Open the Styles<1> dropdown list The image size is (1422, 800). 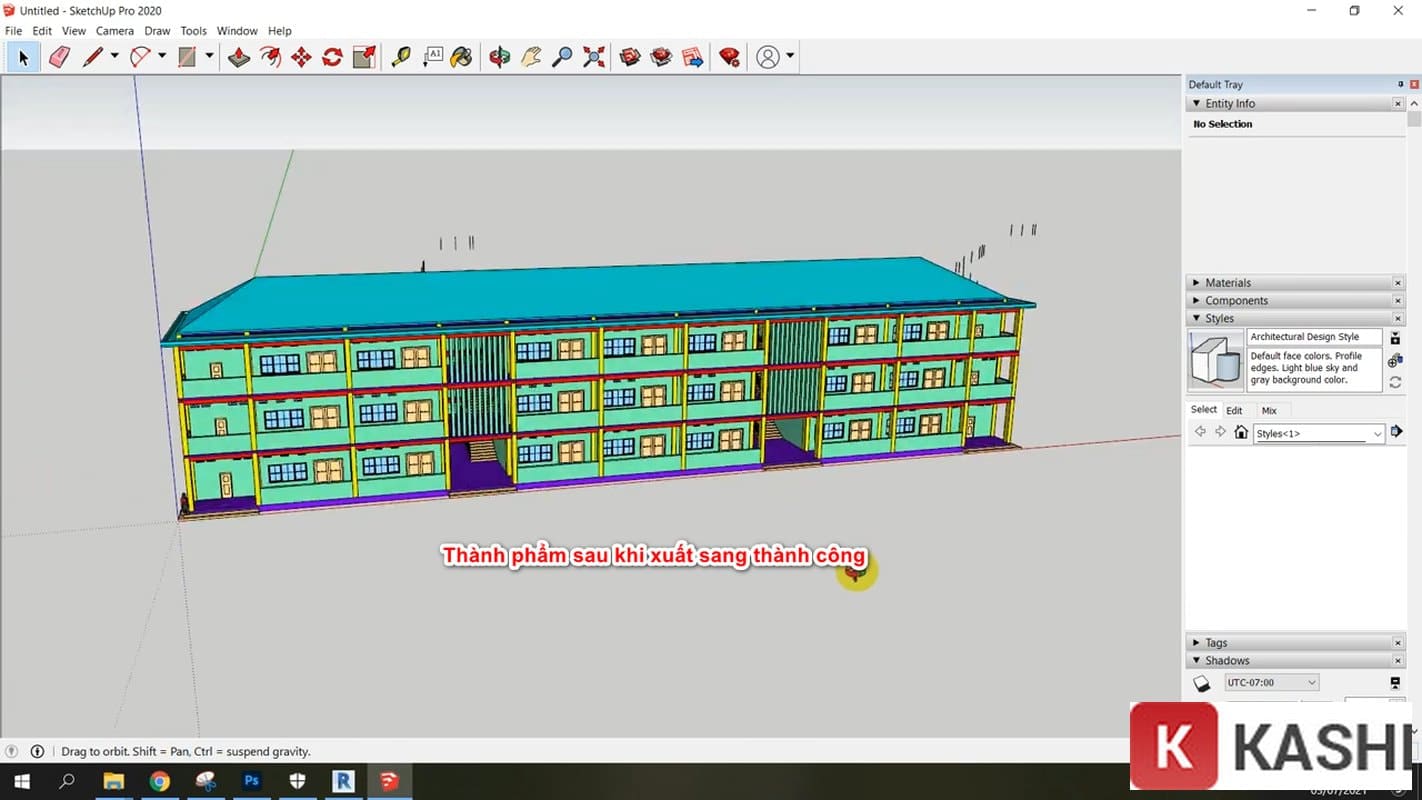click(1378, 433)
